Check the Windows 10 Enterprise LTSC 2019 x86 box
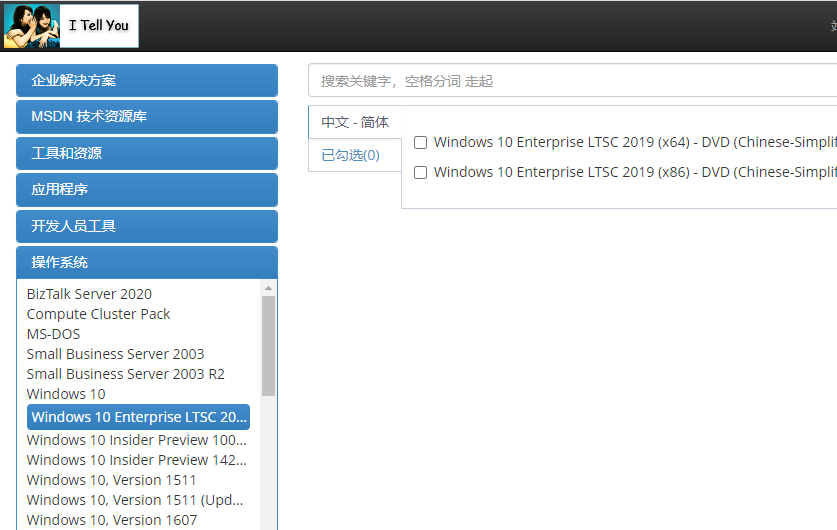This screenshot has height=530, width=837. coord(420,173)
